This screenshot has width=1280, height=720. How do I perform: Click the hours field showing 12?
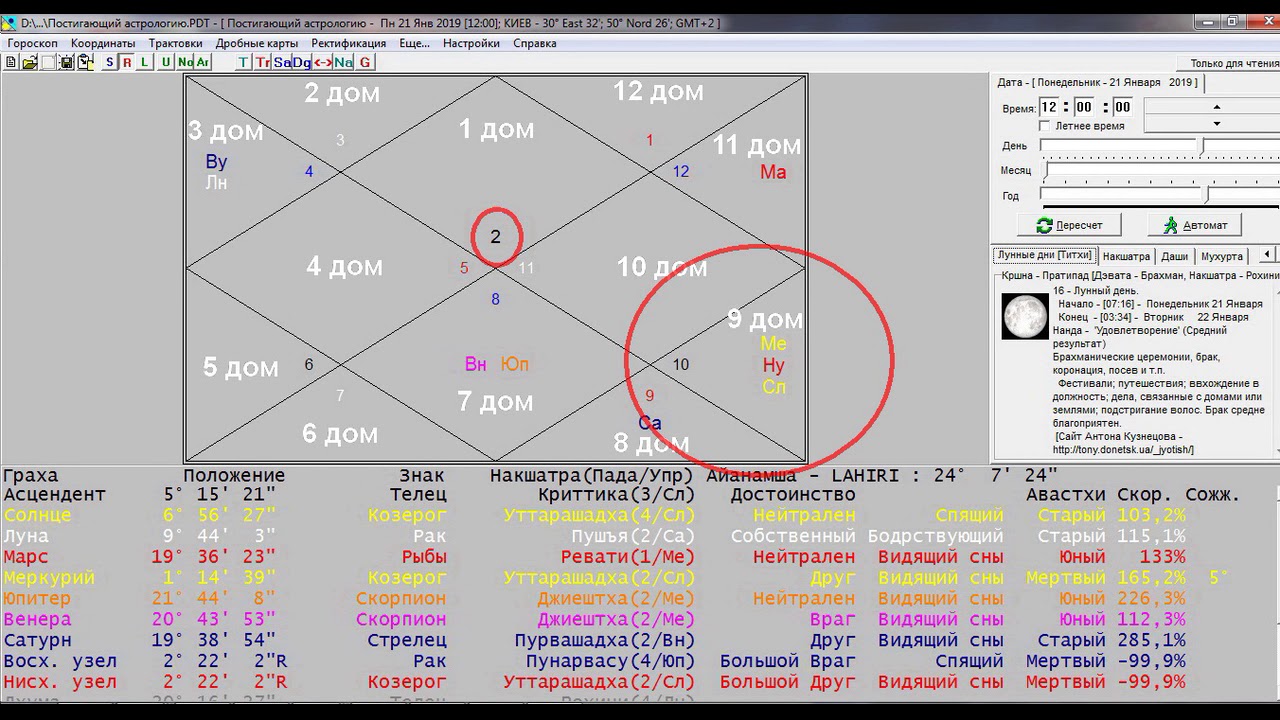[1049, 107]
